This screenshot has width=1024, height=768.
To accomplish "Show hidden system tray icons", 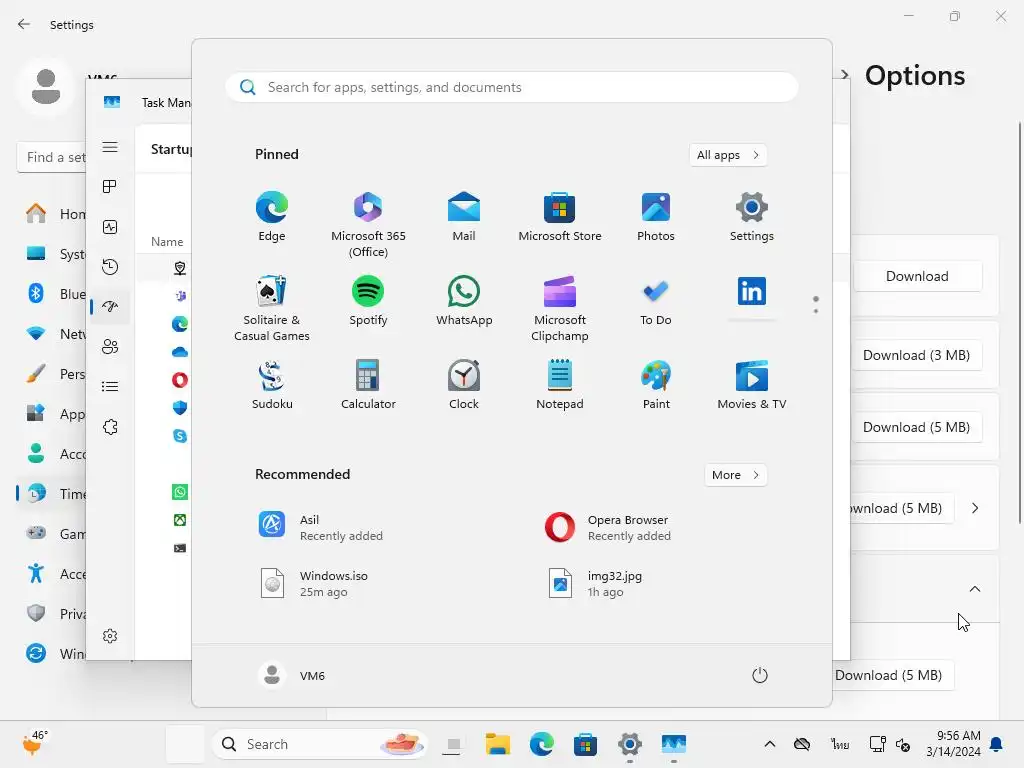I will [770, 744].
